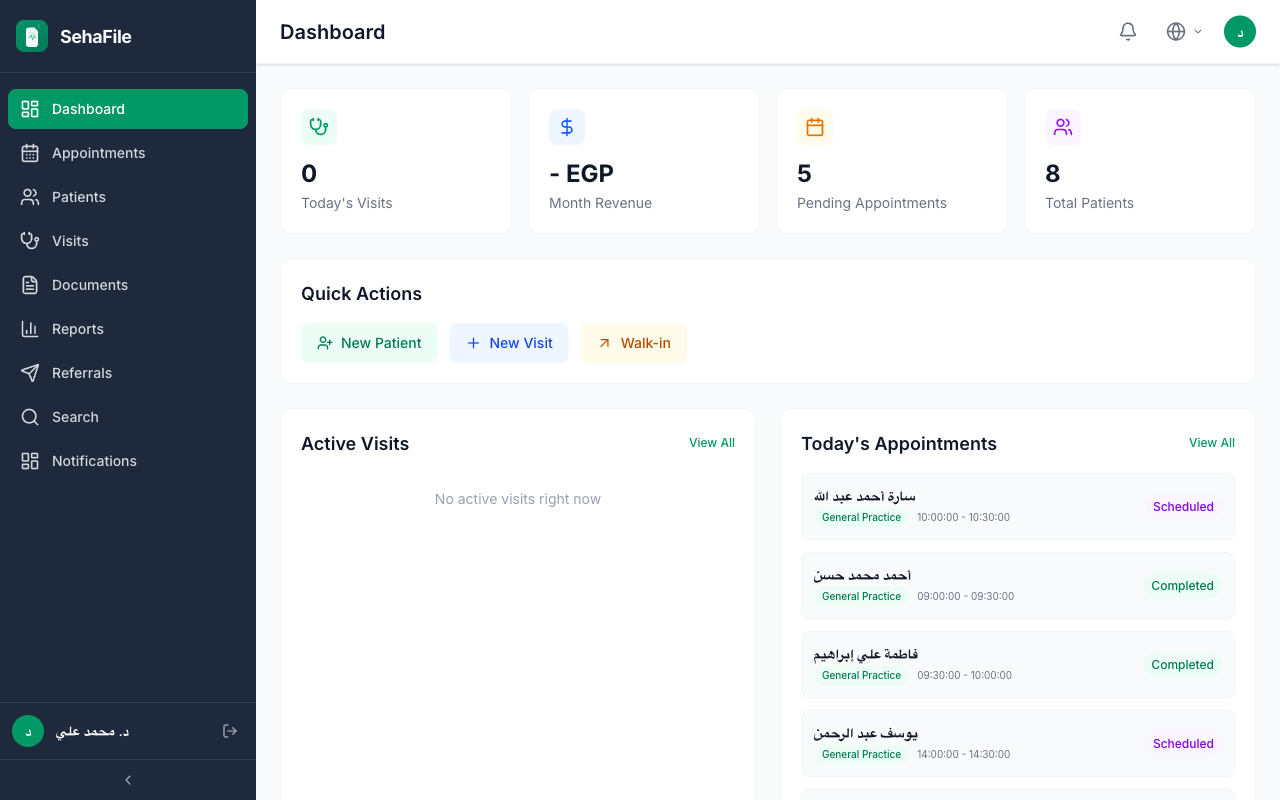
Task: Open Notifications from the sidebar menu
Action: 128,461
